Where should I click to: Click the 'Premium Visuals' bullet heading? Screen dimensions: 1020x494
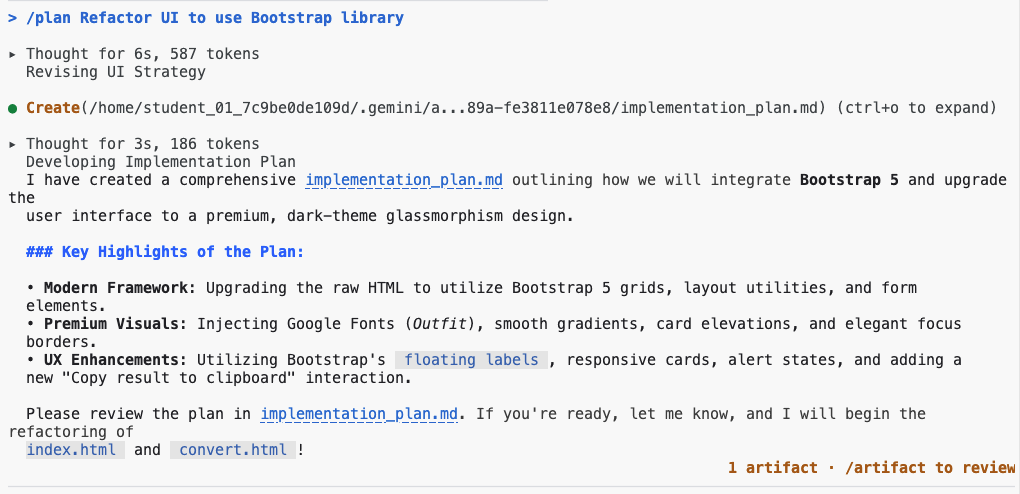point(116,323)
